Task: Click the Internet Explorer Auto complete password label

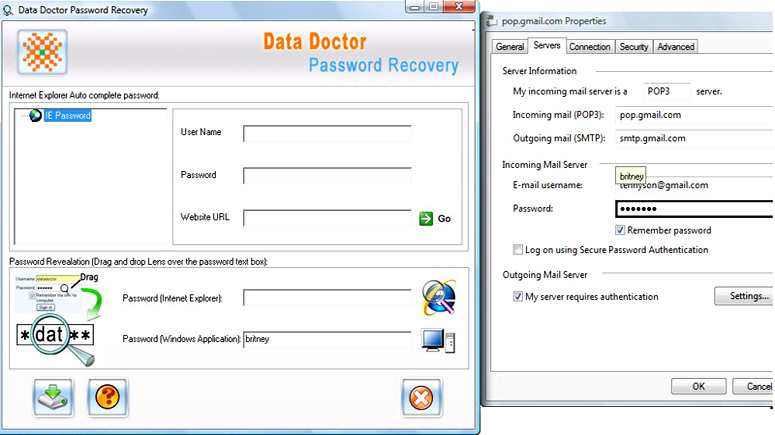Action: (84, 95)
